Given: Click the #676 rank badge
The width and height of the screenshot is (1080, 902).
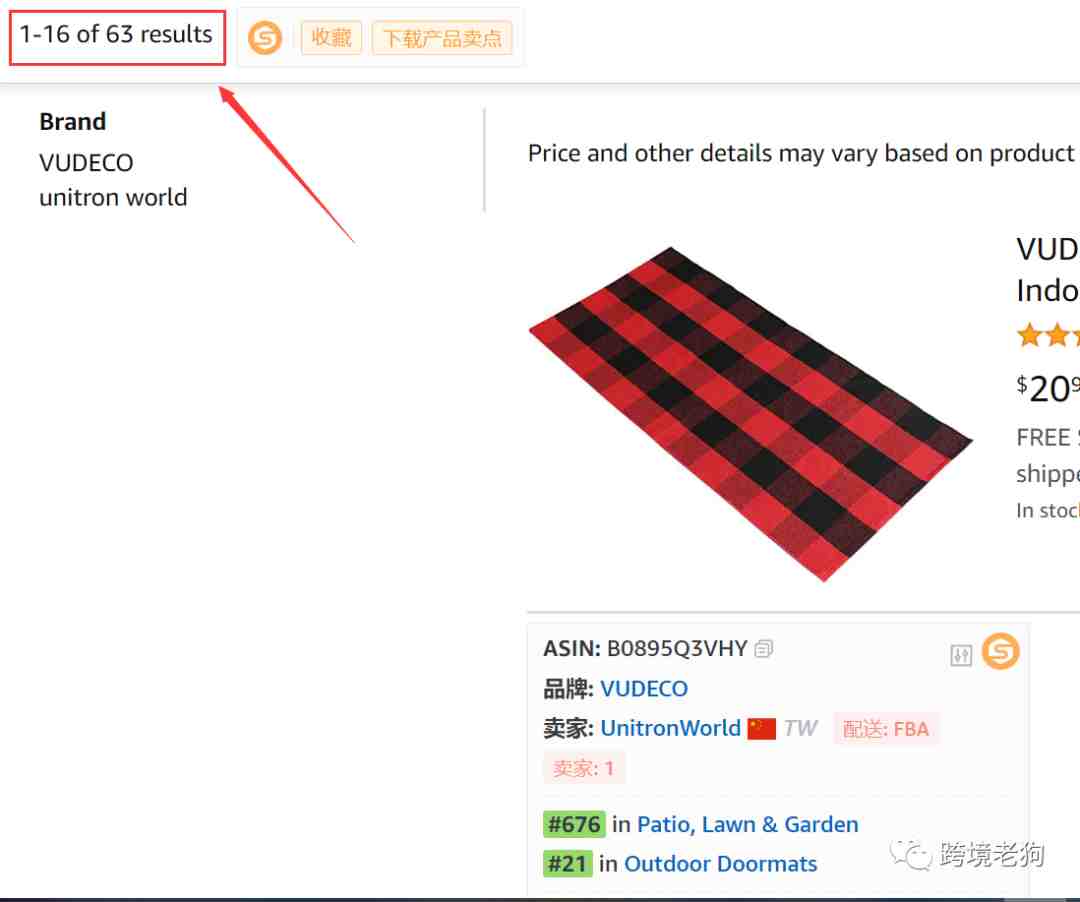Looking at the screenshot, I should pyautogui.click(x=574, y=824).
